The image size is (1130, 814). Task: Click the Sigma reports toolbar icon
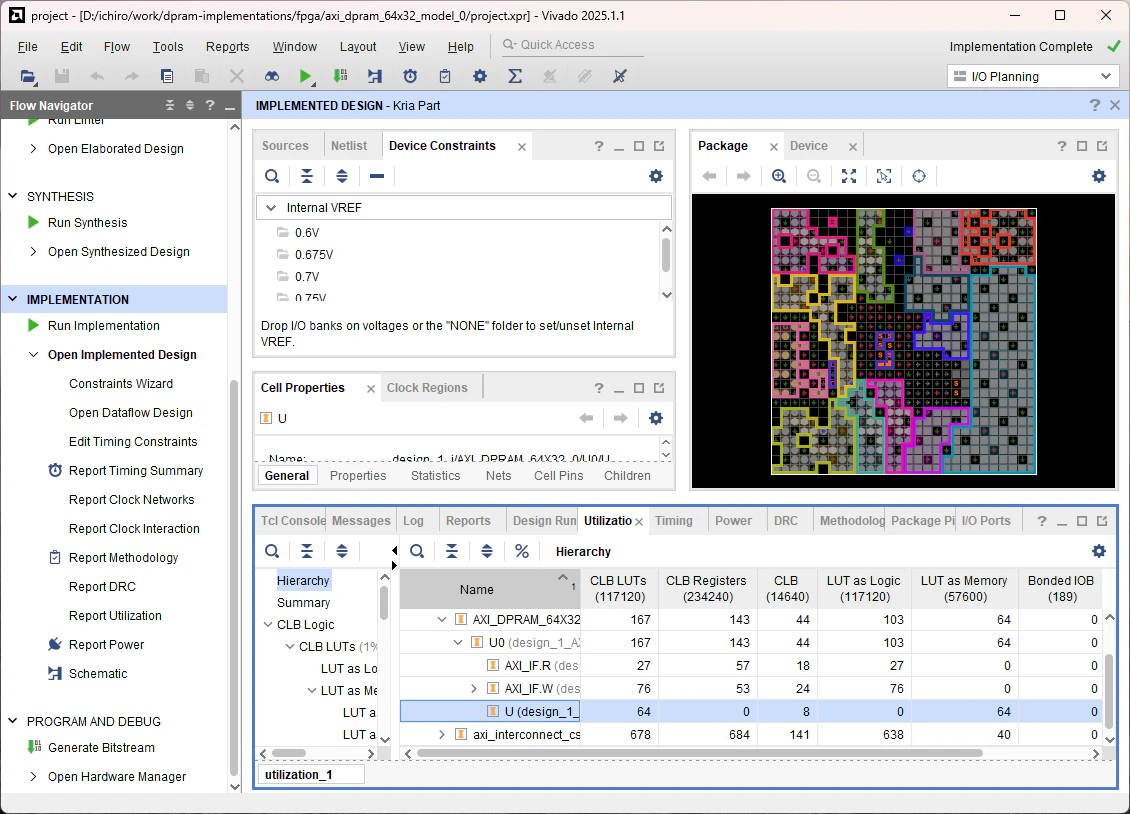tap(515, 76)
